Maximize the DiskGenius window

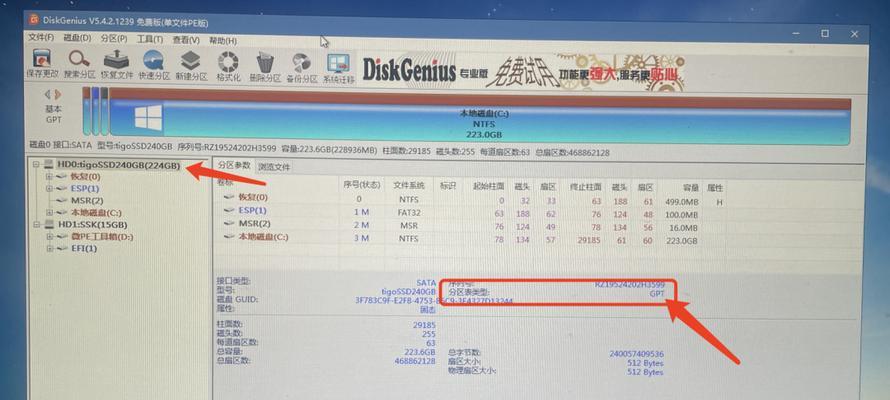[825, 33]
